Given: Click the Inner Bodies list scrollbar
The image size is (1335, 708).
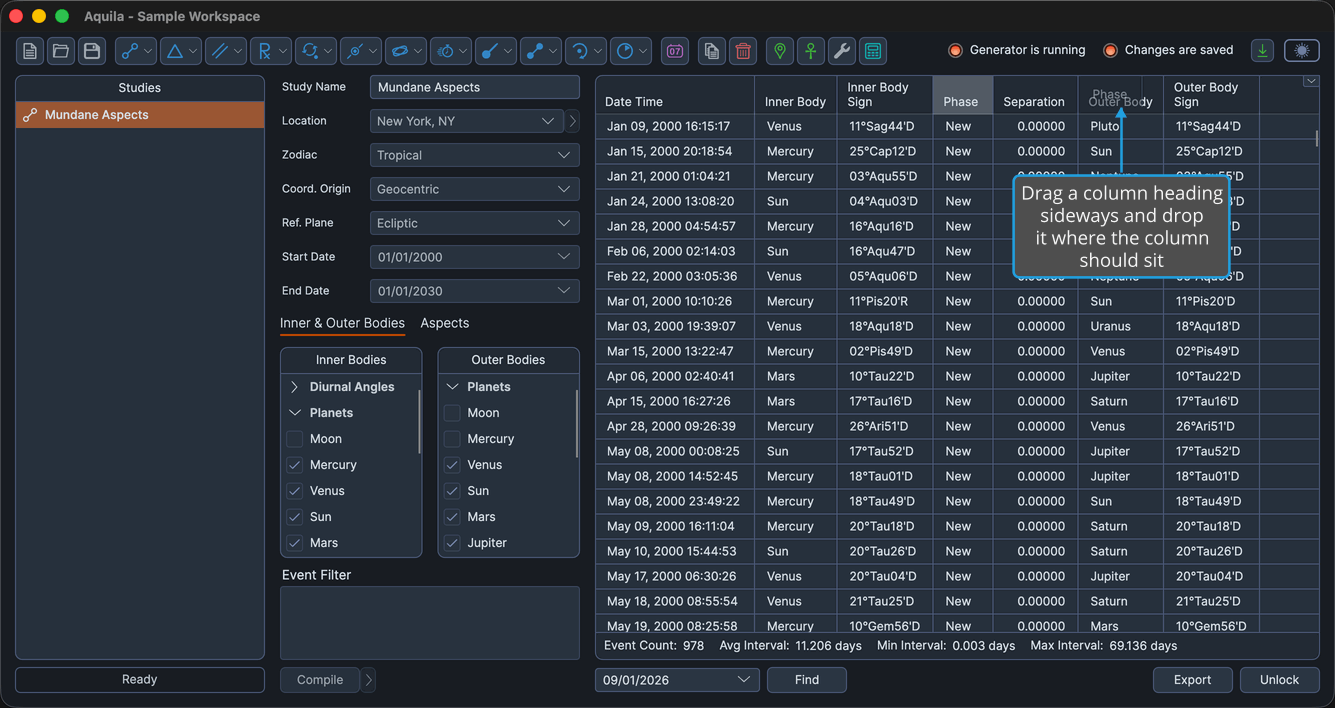Looking at the screenshot, I should 419,422.
